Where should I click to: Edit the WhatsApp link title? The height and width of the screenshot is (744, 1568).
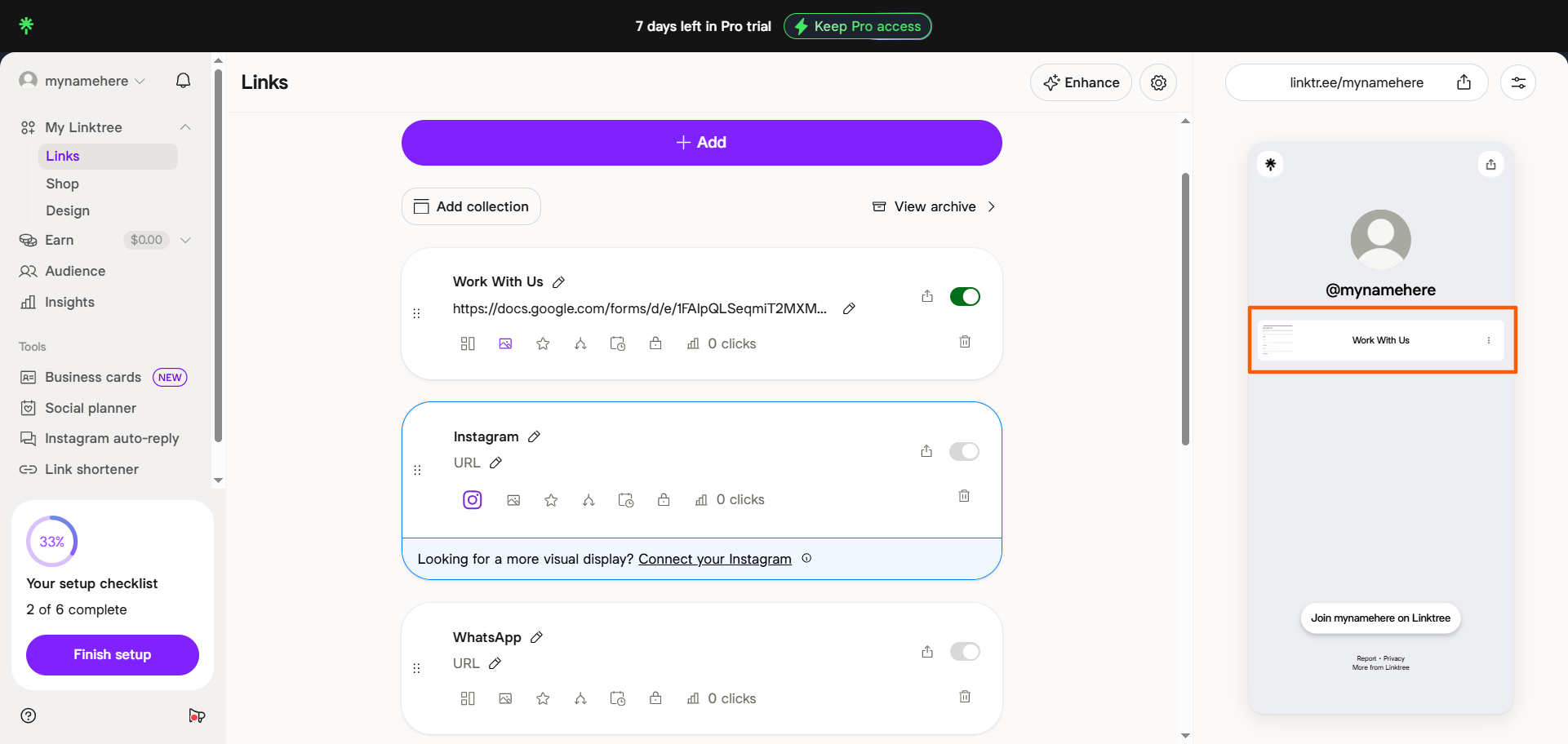[536, 637]
